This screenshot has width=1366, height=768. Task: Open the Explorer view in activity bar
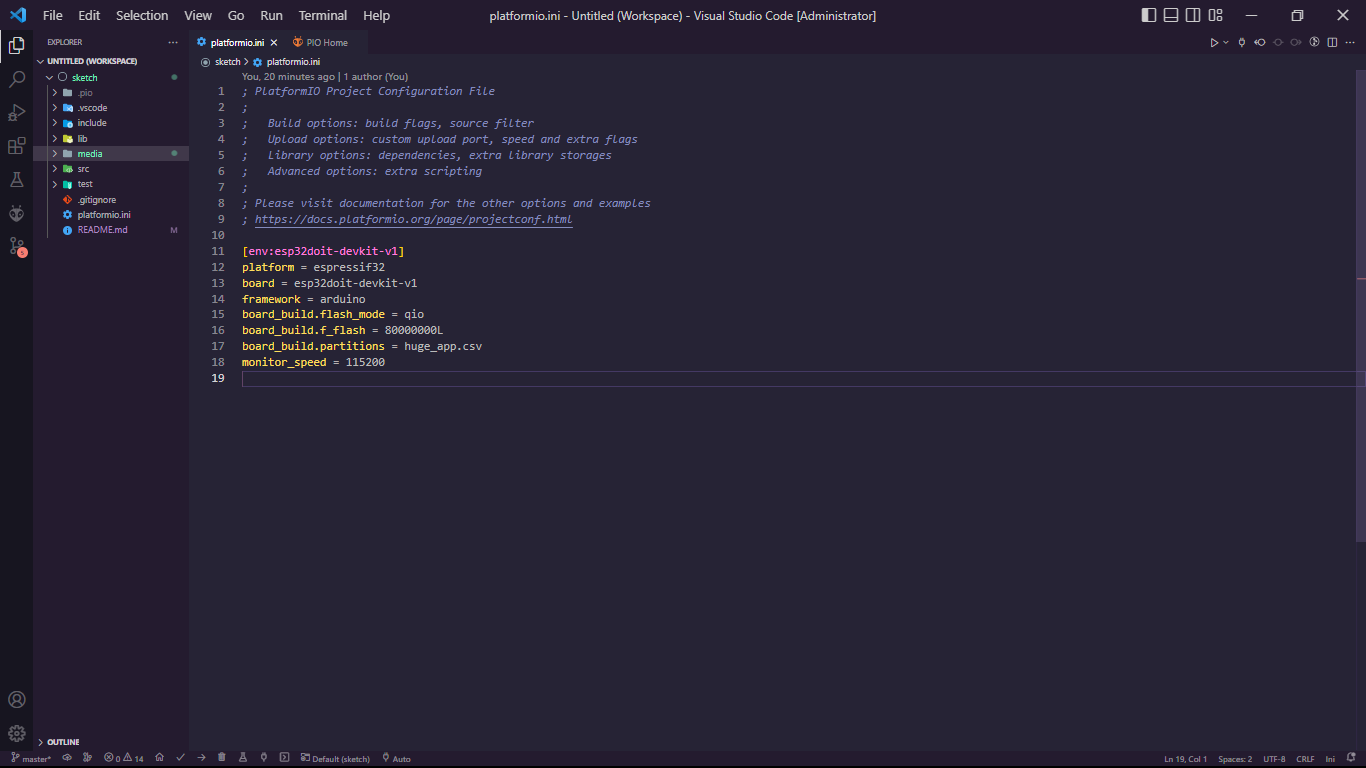point(16,45)
